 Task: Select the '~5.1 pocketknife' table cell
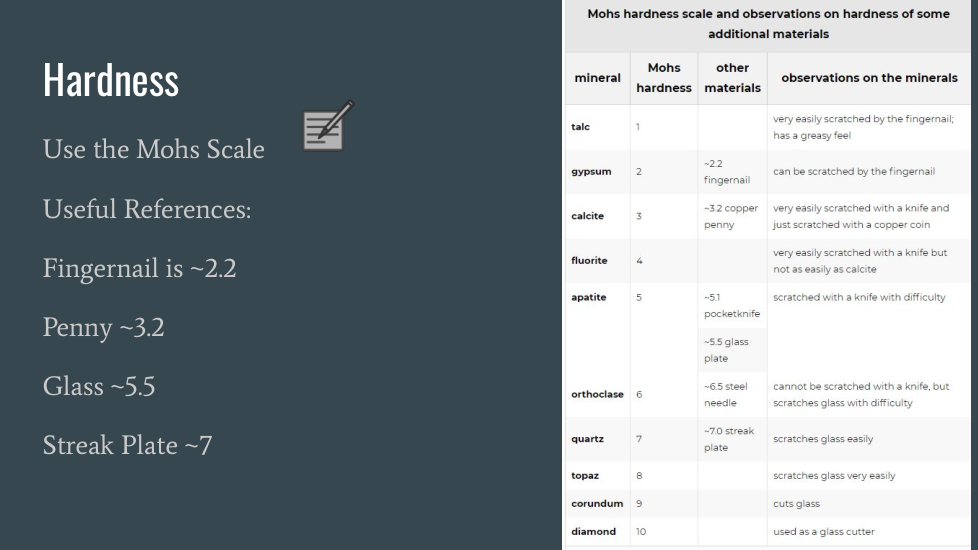click(x=731, y=305)
